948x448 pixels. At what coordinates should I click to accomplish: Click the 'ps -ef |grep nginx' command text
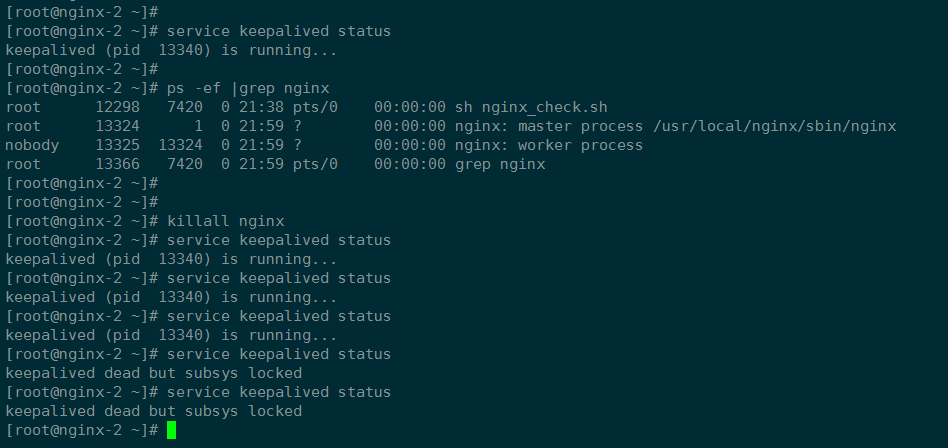click(248, 89)
